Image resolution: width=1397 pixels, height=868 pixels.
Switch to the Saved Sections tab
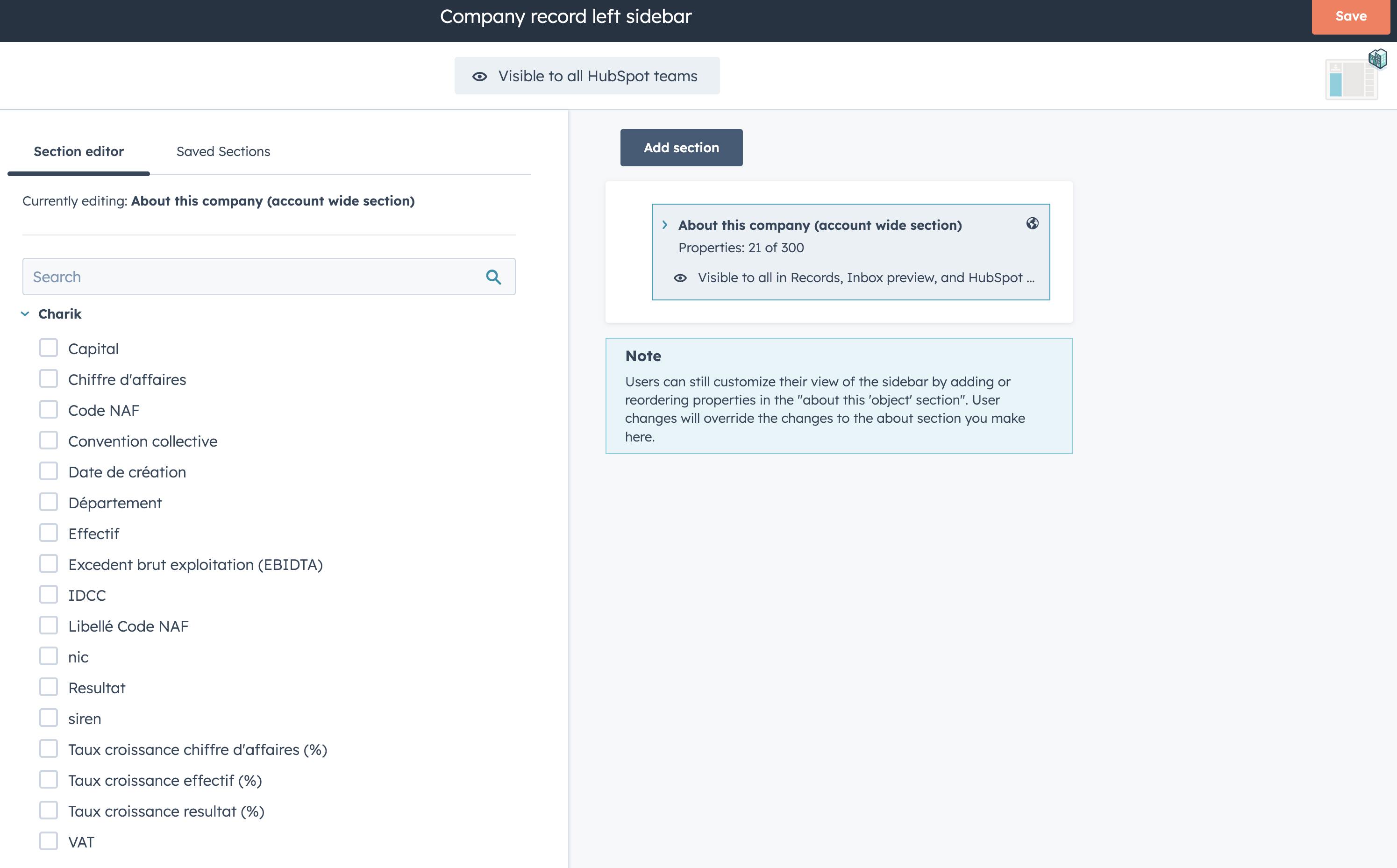(x=223, y=151)
